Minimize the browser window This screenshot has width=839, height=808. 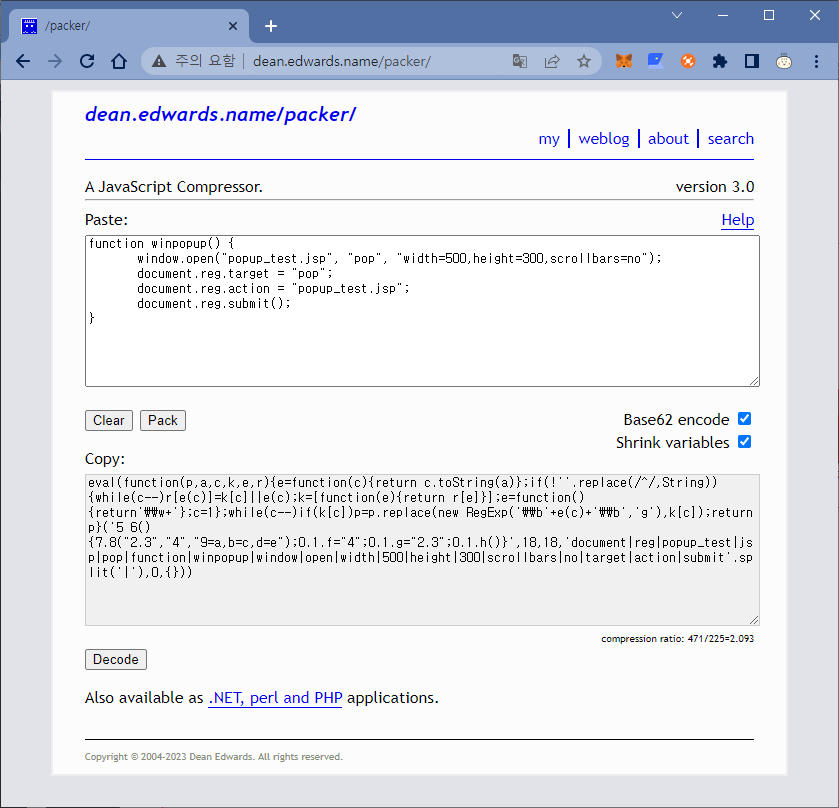723,15
